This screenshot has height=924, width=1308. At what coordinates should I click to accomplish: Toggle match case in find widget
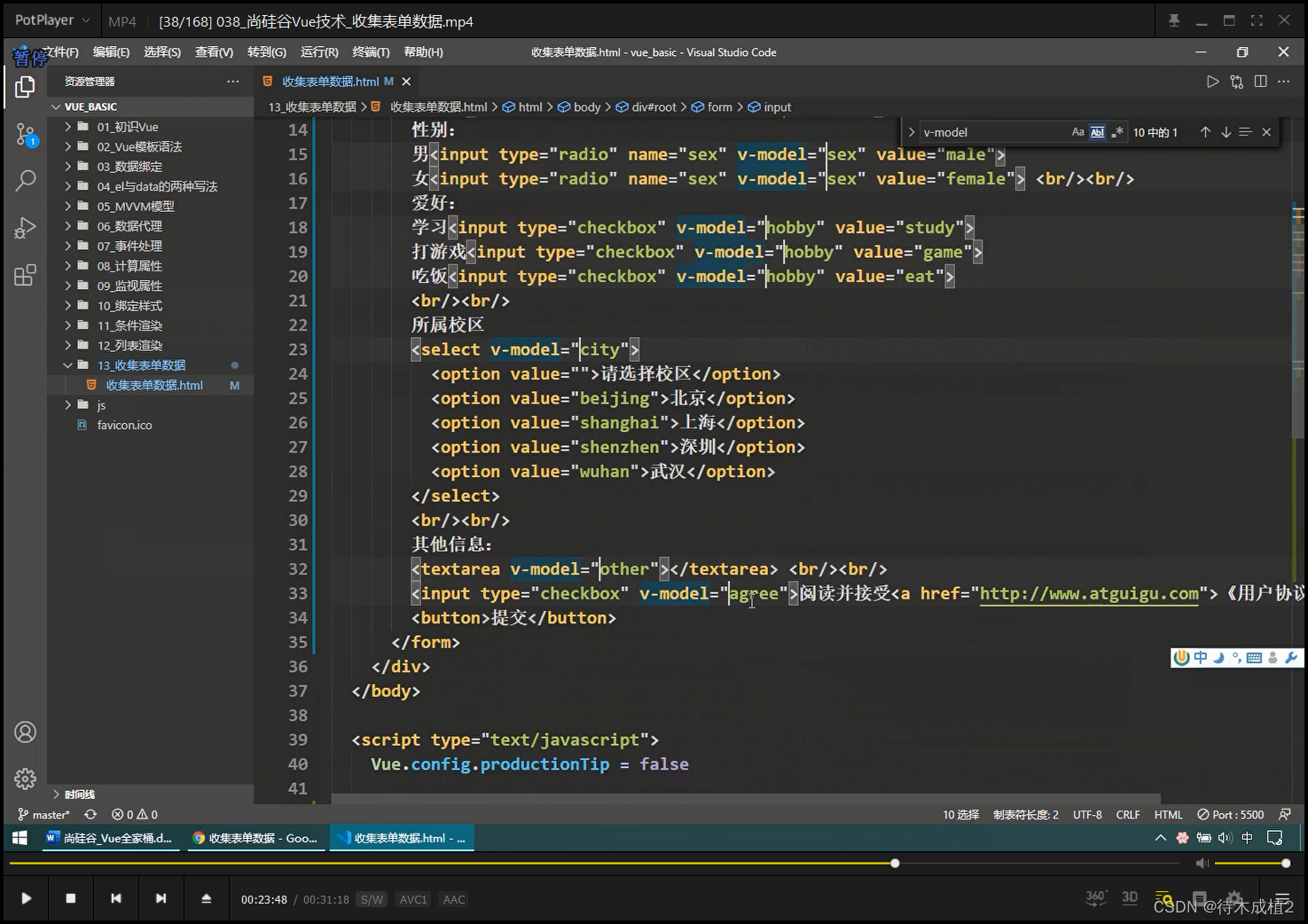point(1077,132)
